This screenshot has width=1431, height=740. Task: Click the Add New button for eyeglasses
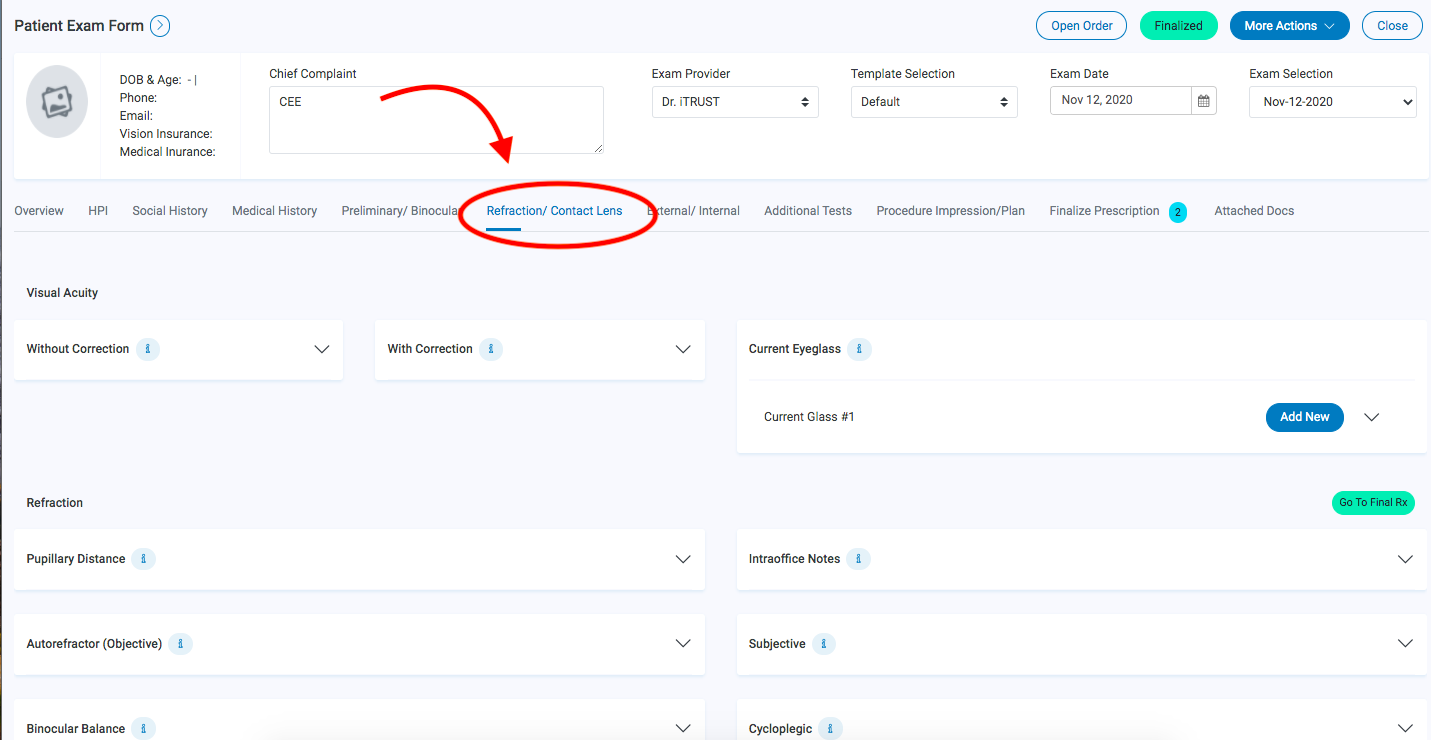point(1304,417)
